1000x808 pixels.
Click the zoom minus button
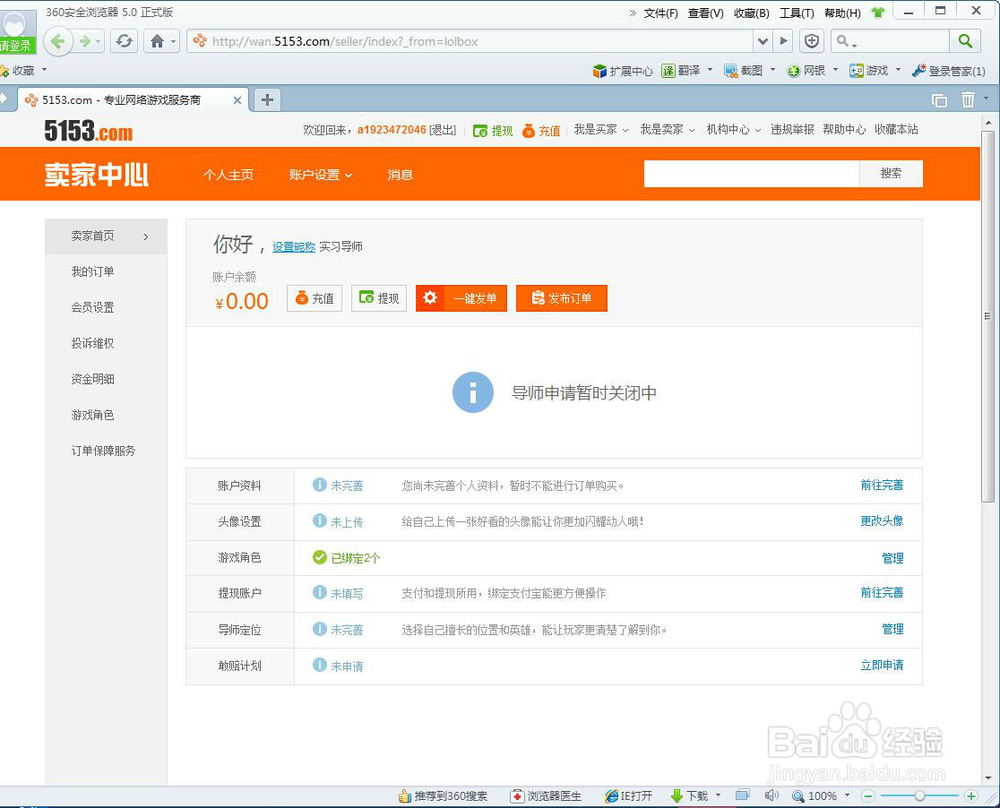tap(867, 796)
